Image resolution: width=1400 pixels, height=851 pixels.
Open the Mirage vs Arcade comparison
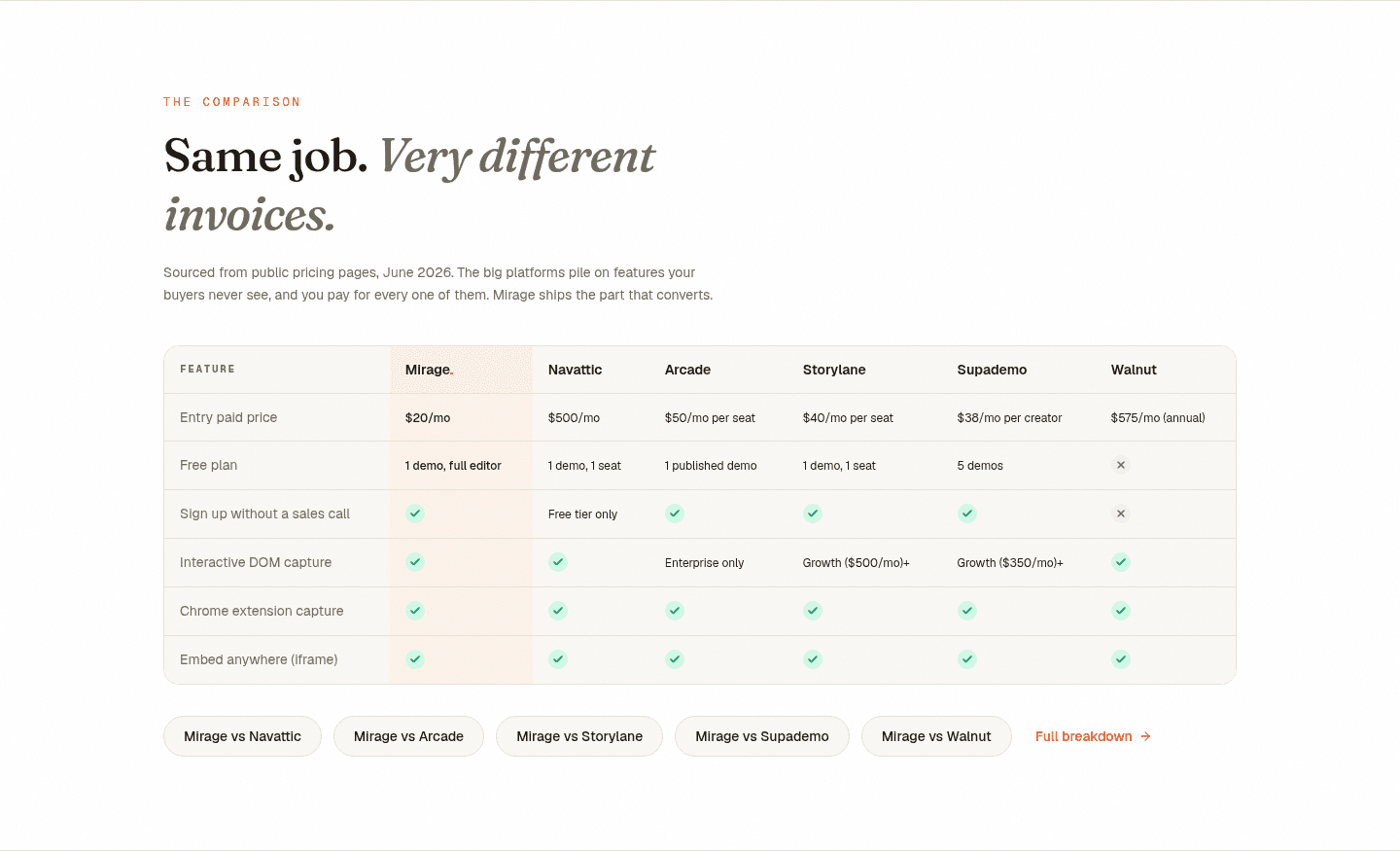pos(408,736)
